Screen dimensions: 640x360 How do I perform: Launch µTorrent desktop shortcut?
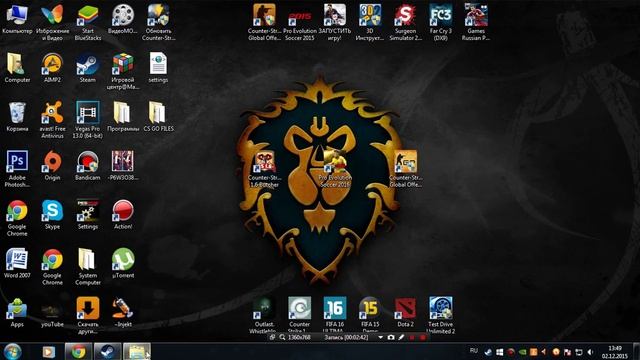pyautogui.click(x=123, y=264)
